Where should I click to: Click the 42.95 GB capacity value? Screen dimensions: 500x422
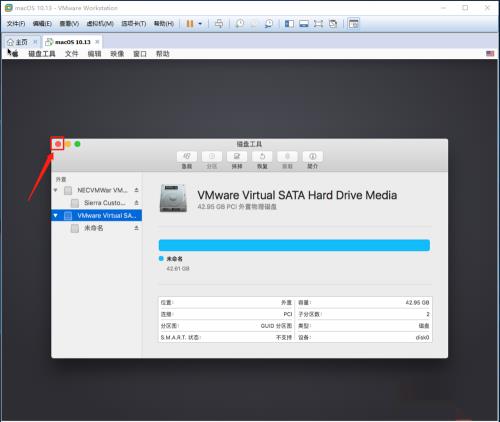point(417,303)
